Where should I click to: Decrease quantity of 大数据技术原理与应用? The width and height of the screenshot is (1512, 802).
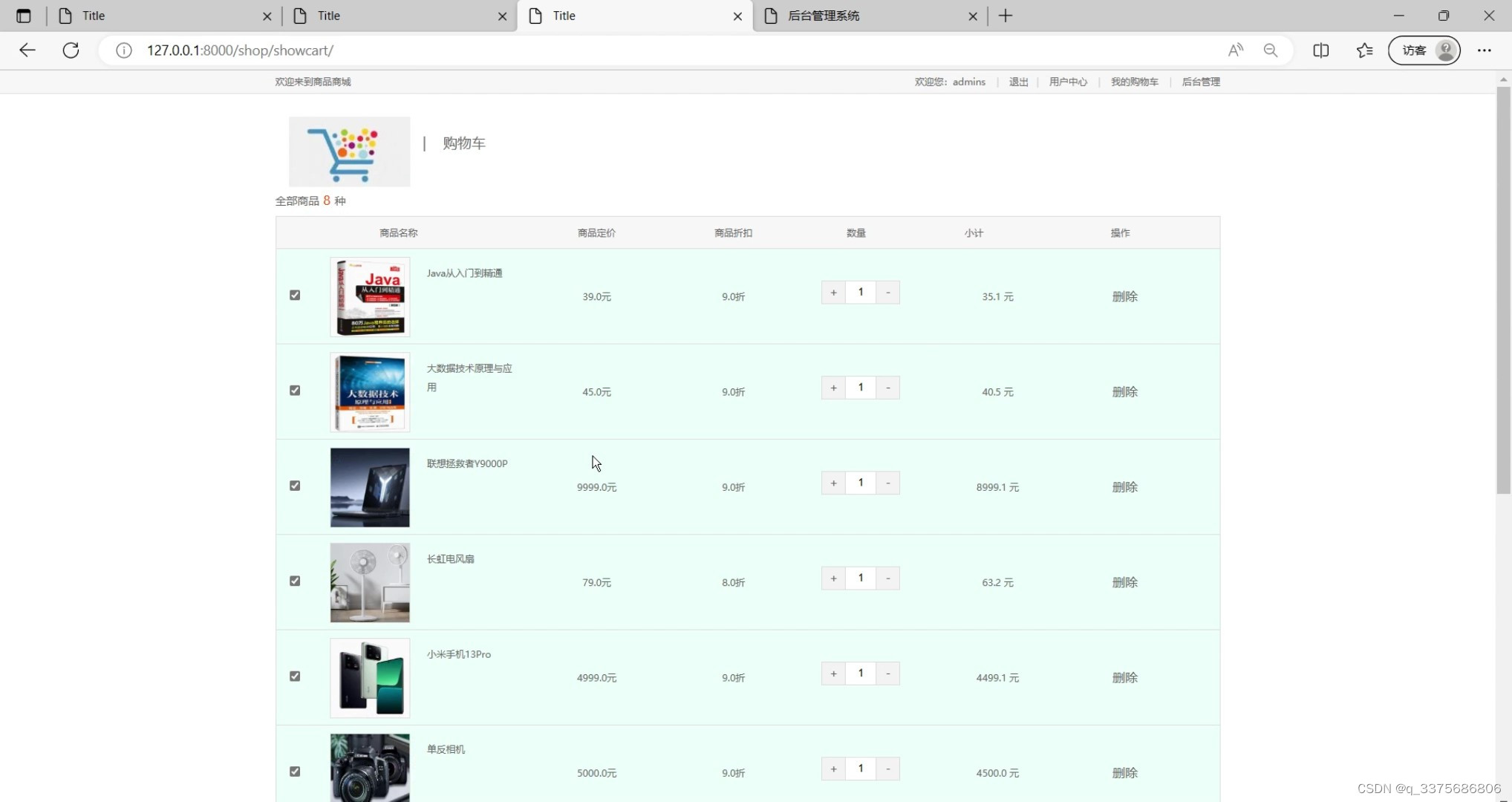pyautogui.click(x=887, y=388)
